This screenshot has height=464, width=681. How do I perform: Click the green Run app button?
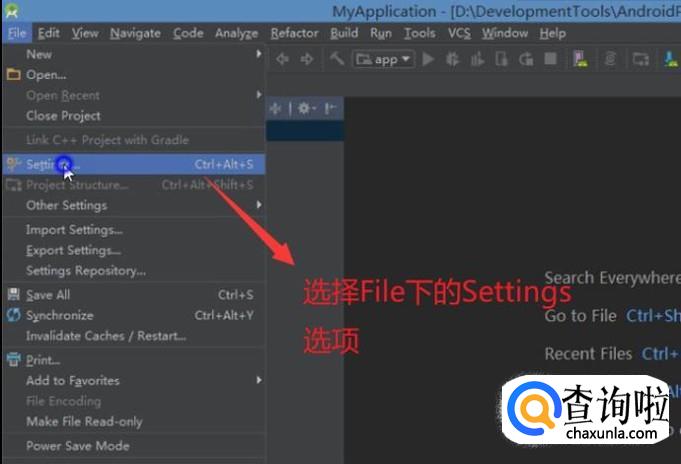[428, 59]
